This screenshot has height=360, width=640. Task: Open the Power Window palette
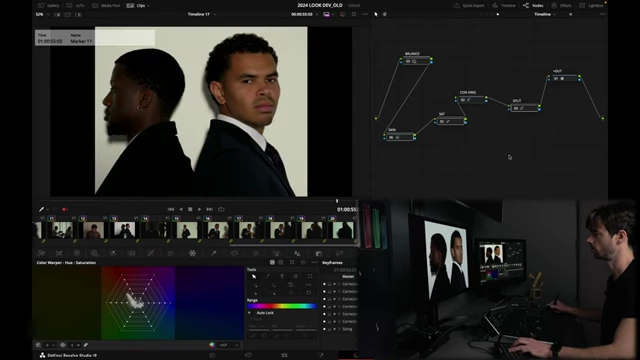[235, 253]
